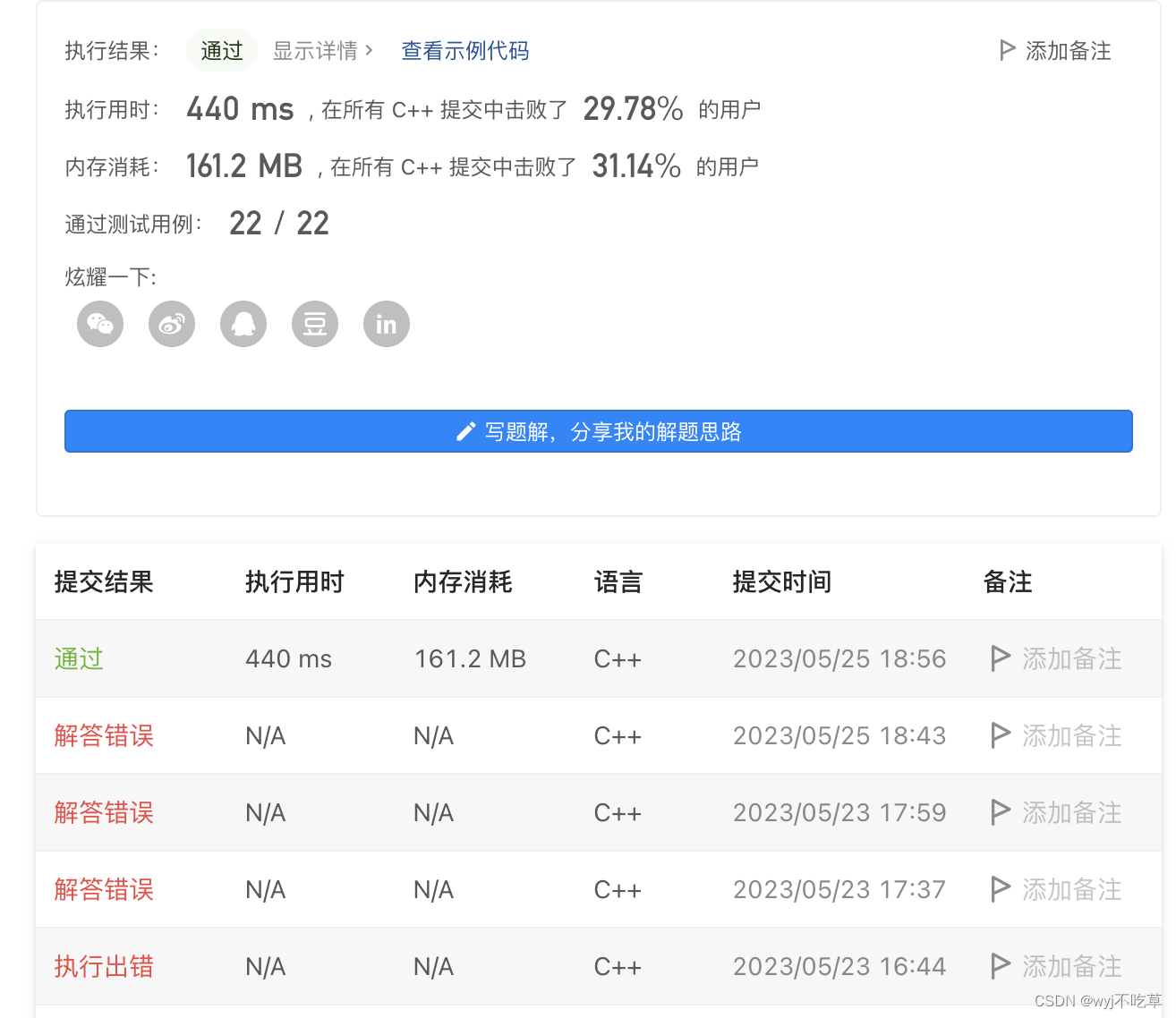Click the large 161.2 MB memory value
Image resolution: width=1176 pixels, height=1018 pixels.
click(244, 166)
